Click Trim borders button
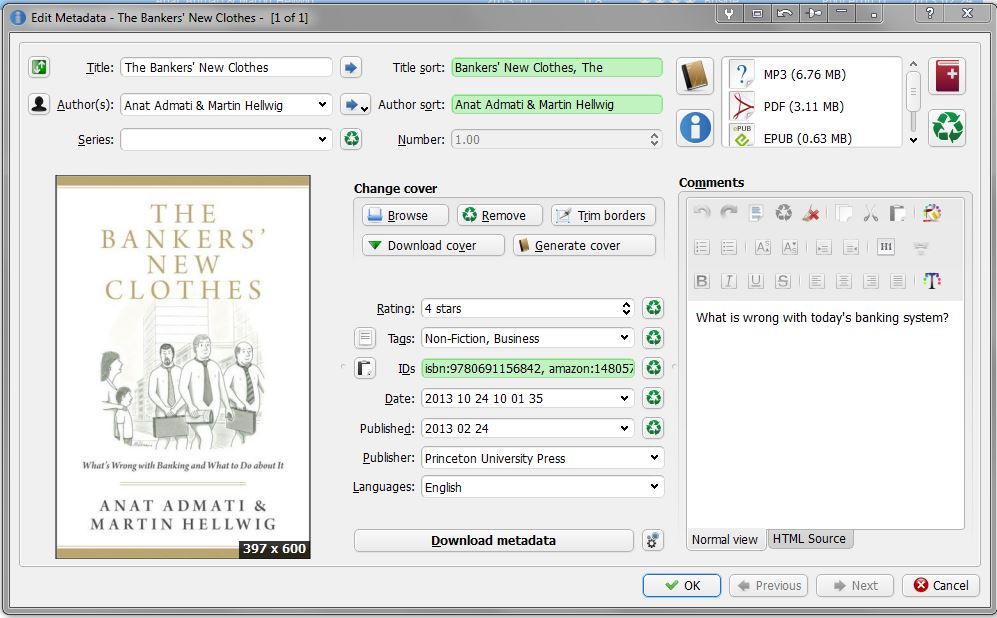 [603, 215]
